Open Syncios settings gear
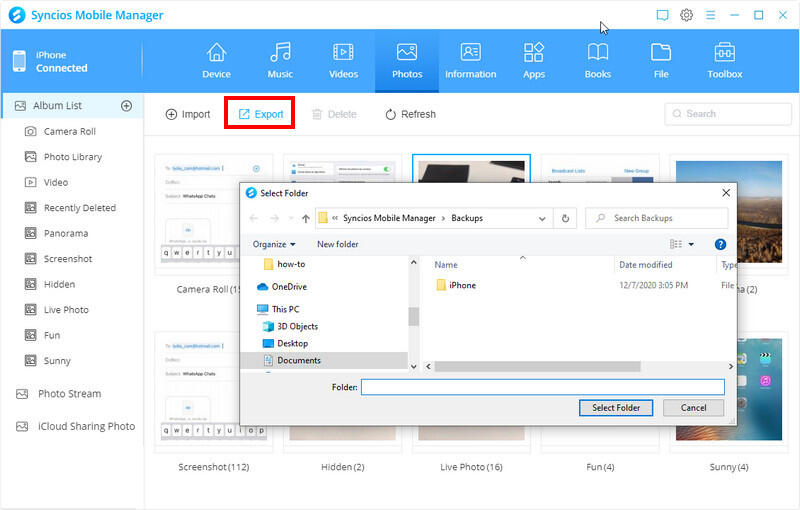The image size is (800, 510). [x=686, y=15]
